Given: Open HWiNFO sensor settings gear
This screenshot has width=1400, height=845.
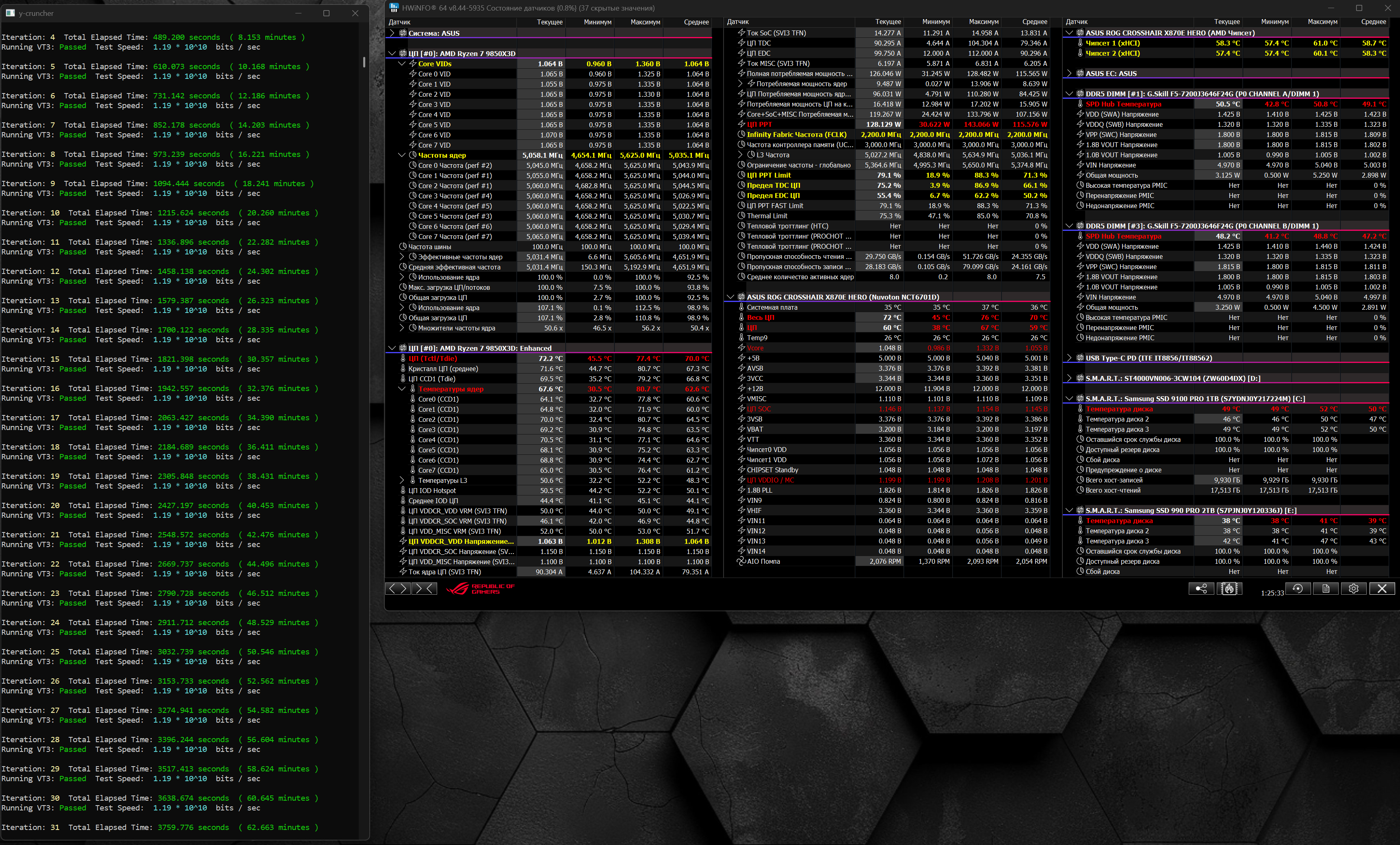Looking at the screenshot, I should coord(1353,589).
